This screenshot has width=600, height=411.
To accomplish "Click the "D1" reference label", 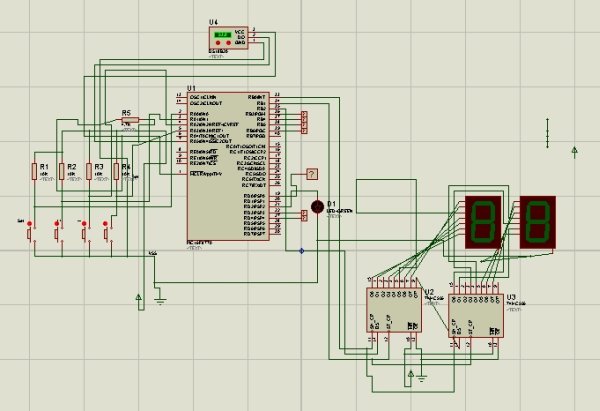I will (x=331, y=204).
